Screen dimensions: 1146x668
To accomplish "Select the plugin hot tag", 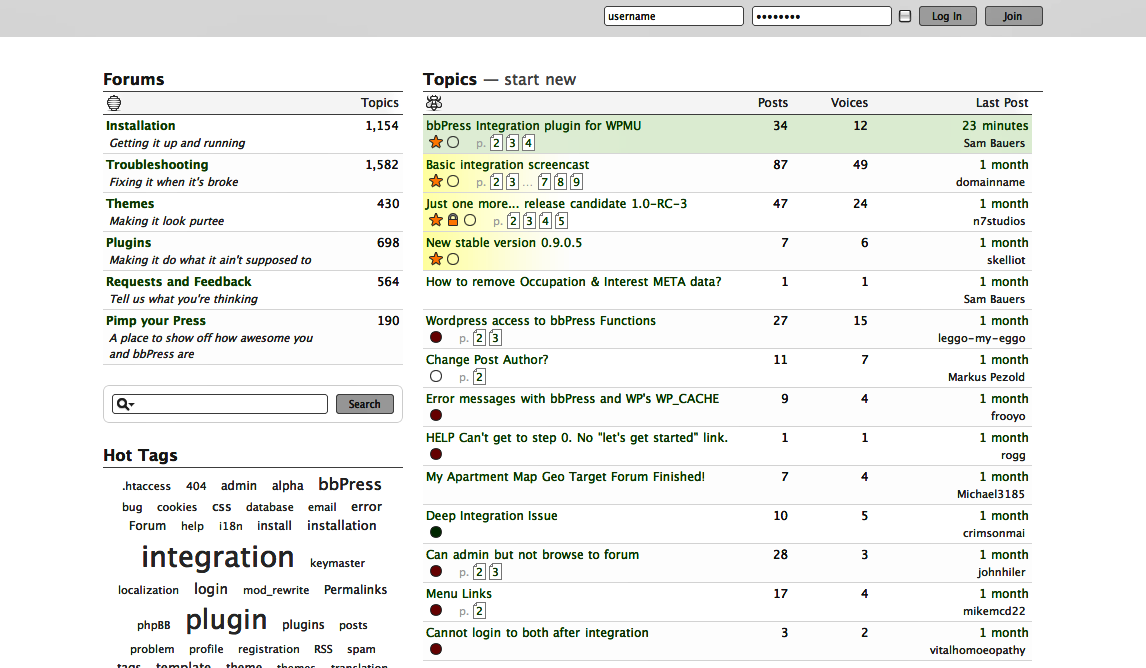I will tap(227, 620).
